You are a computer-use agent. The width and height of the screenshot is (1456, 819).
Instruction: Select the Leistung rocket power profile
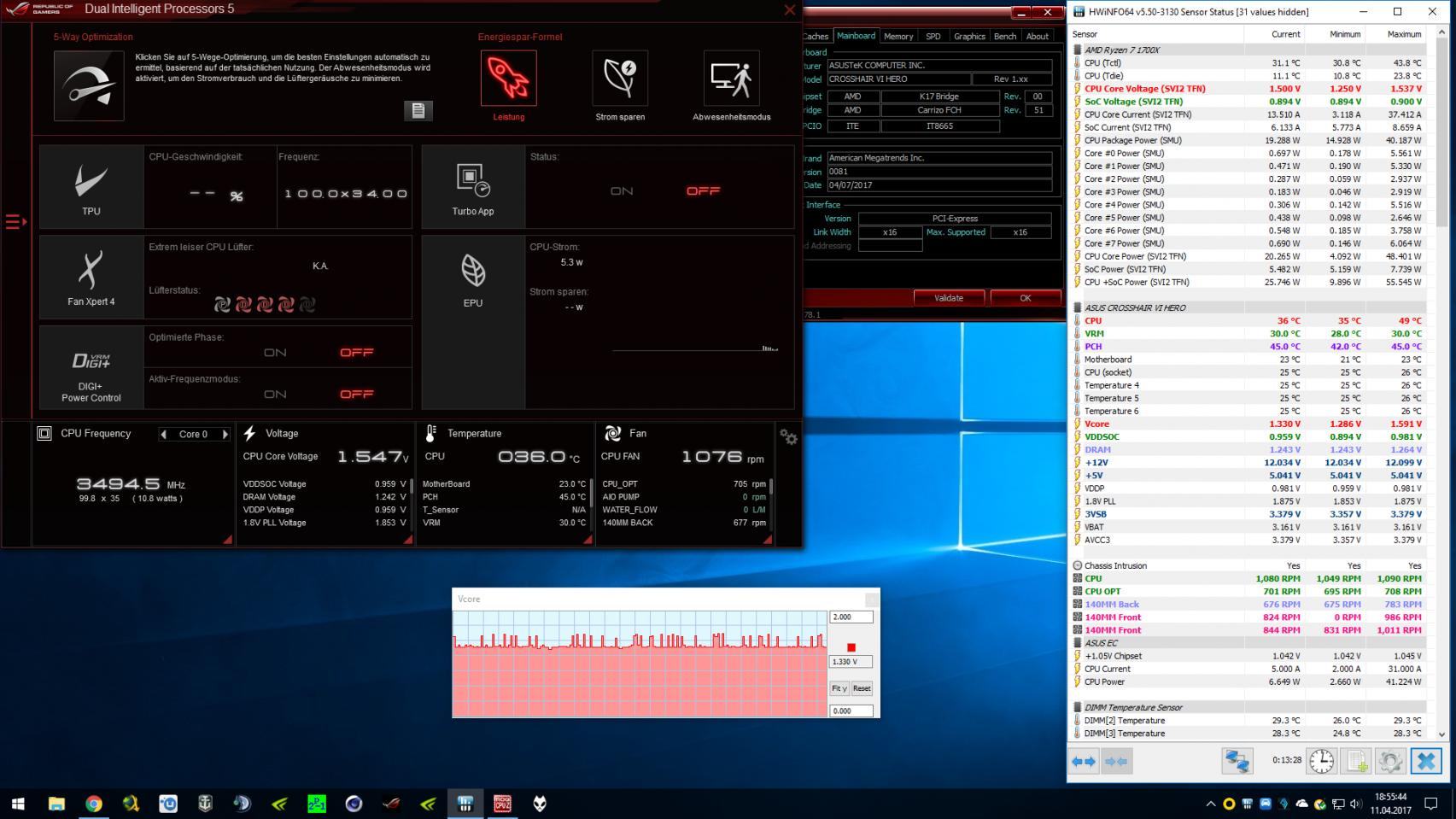(x=508, y=79)
